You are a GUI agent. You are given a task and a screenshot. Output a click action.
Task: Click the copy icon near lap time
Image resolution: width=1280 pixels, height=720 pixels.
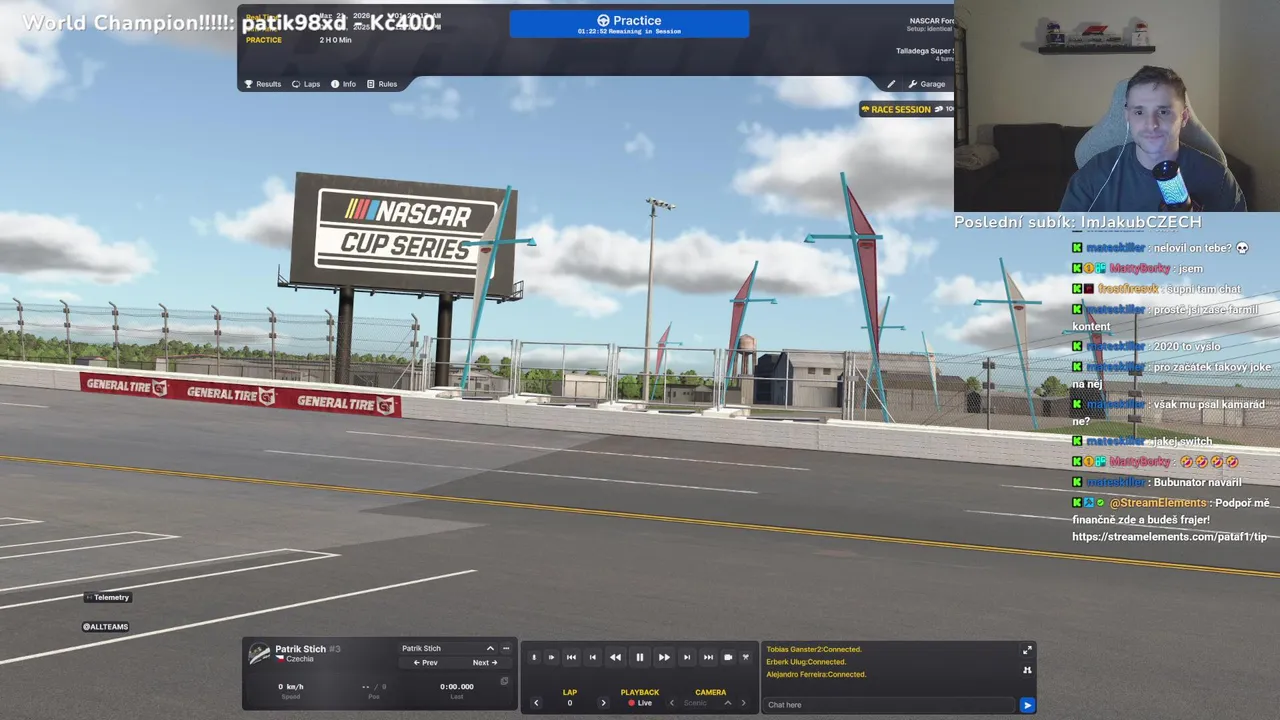pos(504,681)
